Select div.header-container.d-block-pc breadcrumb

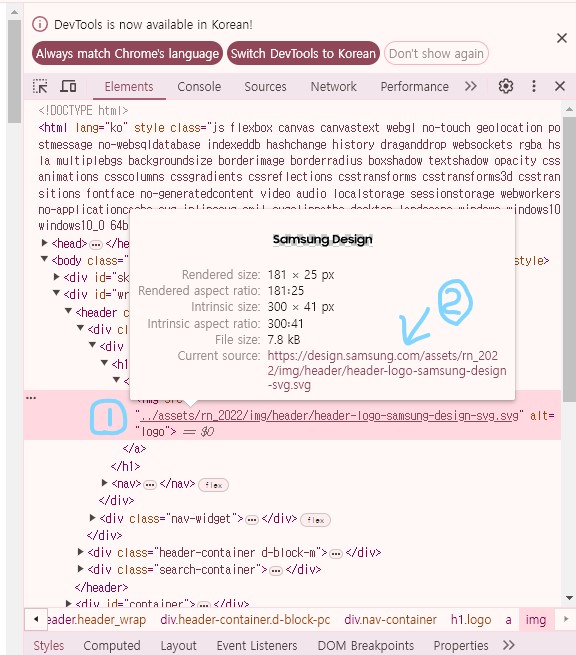pos(245,620)
